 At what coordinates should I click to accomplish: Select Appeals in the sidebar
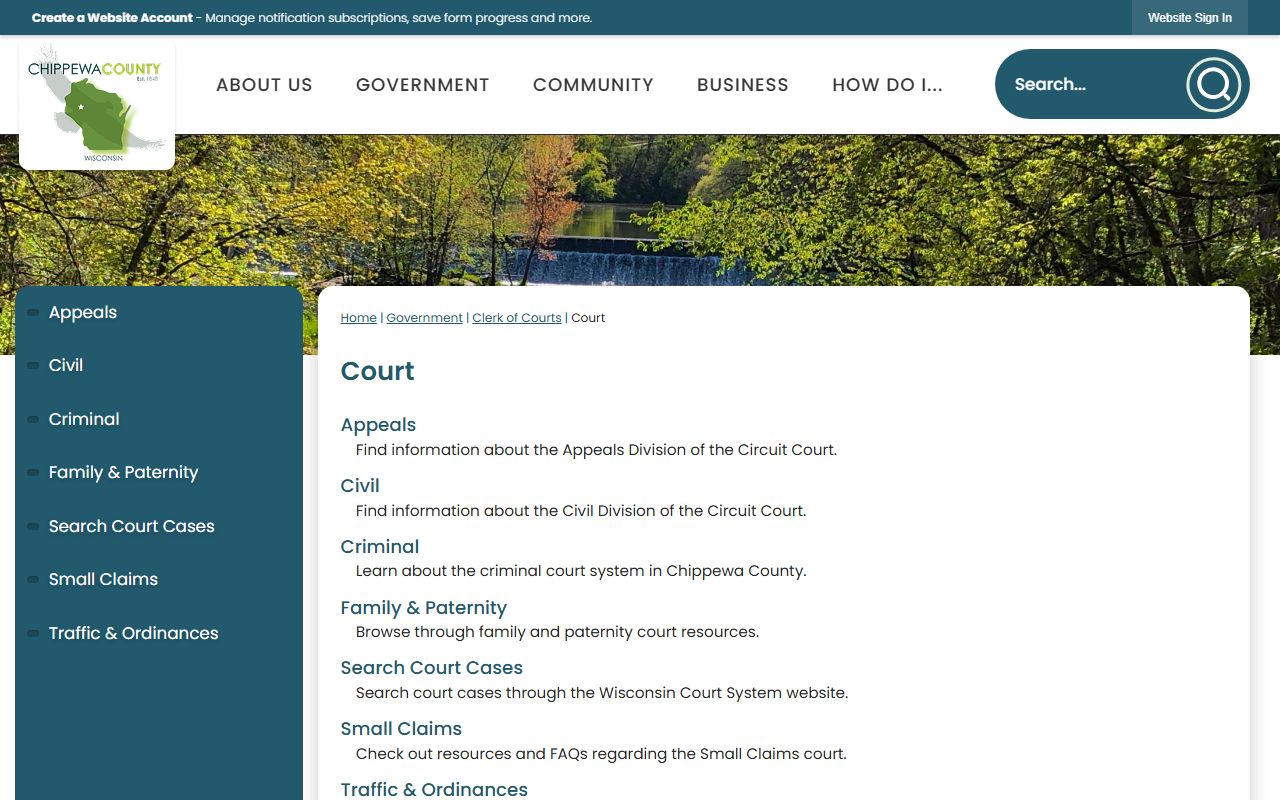83,312
